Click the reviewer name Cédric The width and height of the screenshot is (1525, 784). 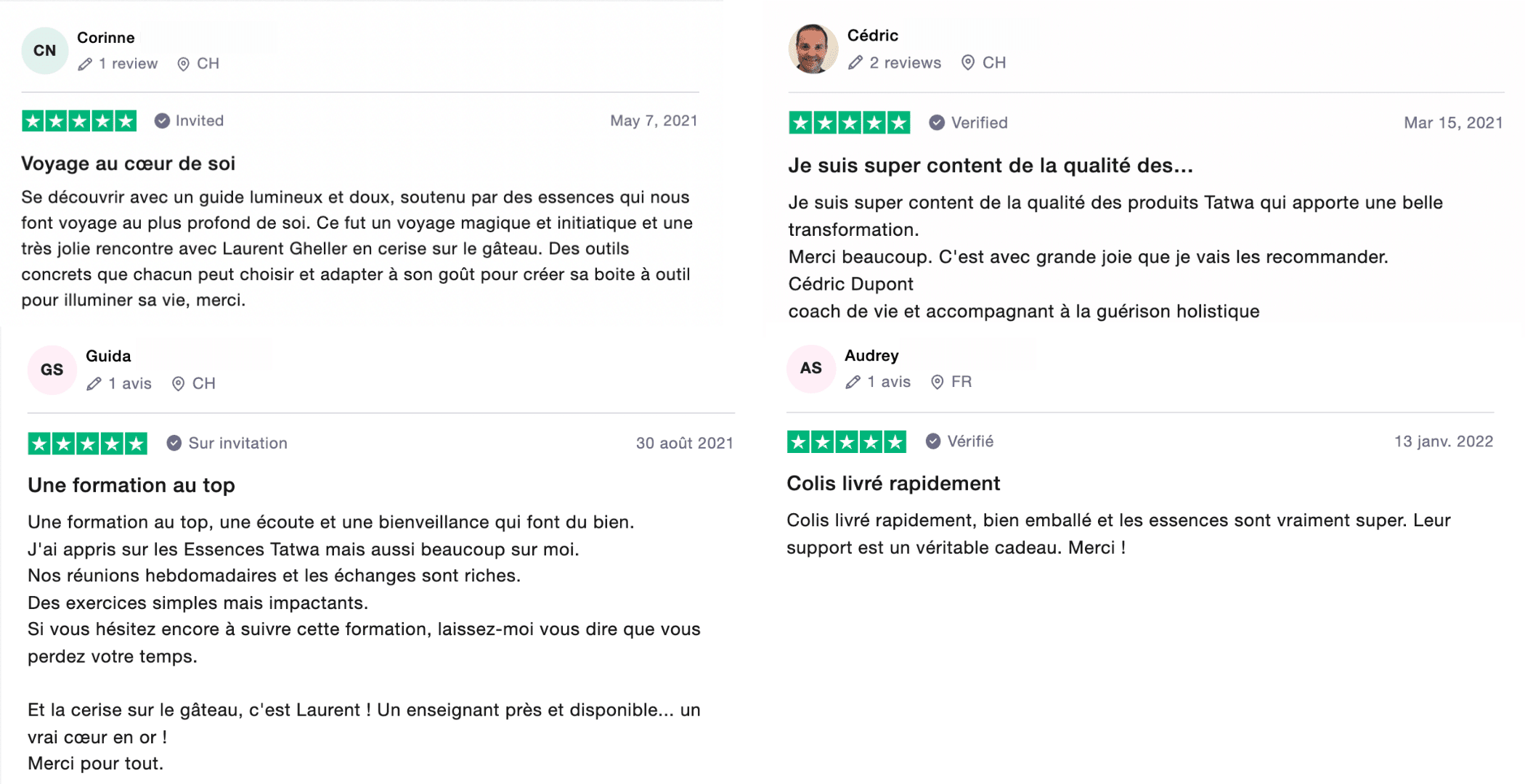click(872, 36)
